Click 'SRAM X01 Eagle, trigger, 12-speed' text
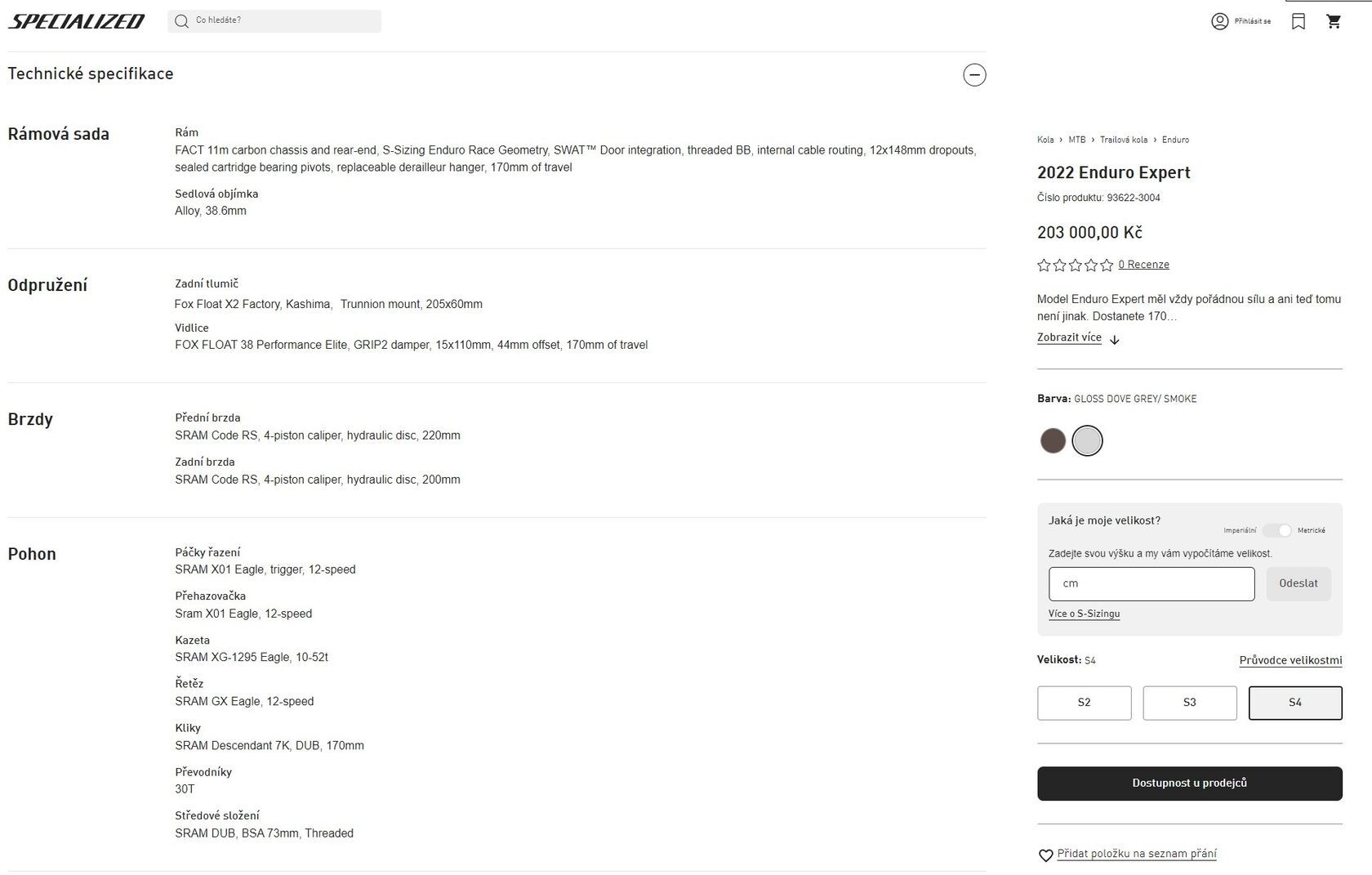The height and width of the screenshot is (875, 1372). [x=265, y=569]
